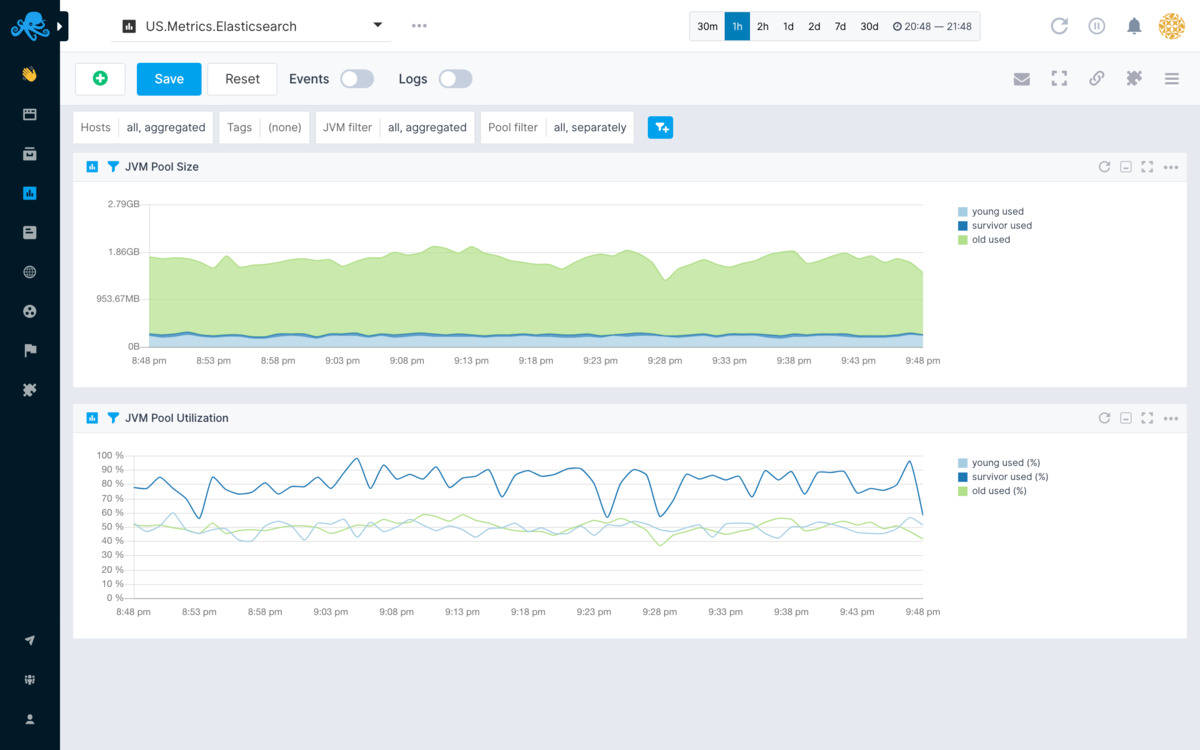
Task: Pause auto-refresh of the dashboard
Action: (1097, 26)
